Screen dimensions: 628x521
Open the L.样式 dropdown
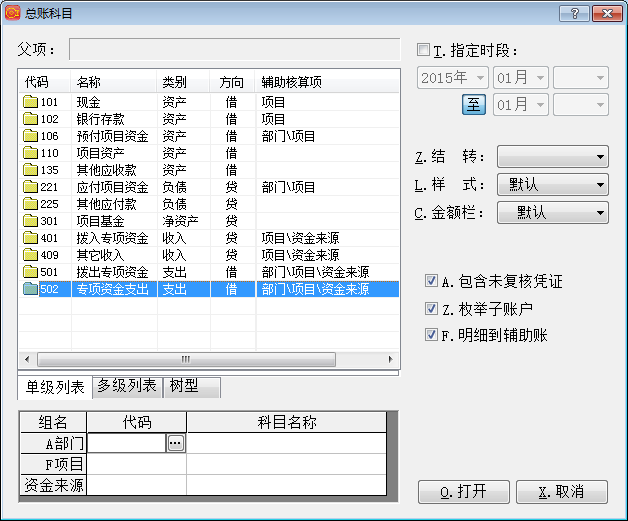[x=553, y=184]
